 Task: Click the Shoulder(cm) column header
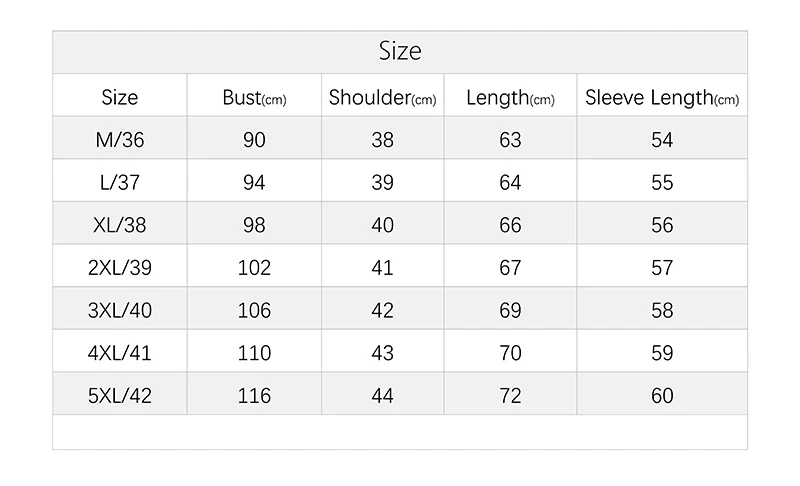[383, 97]
